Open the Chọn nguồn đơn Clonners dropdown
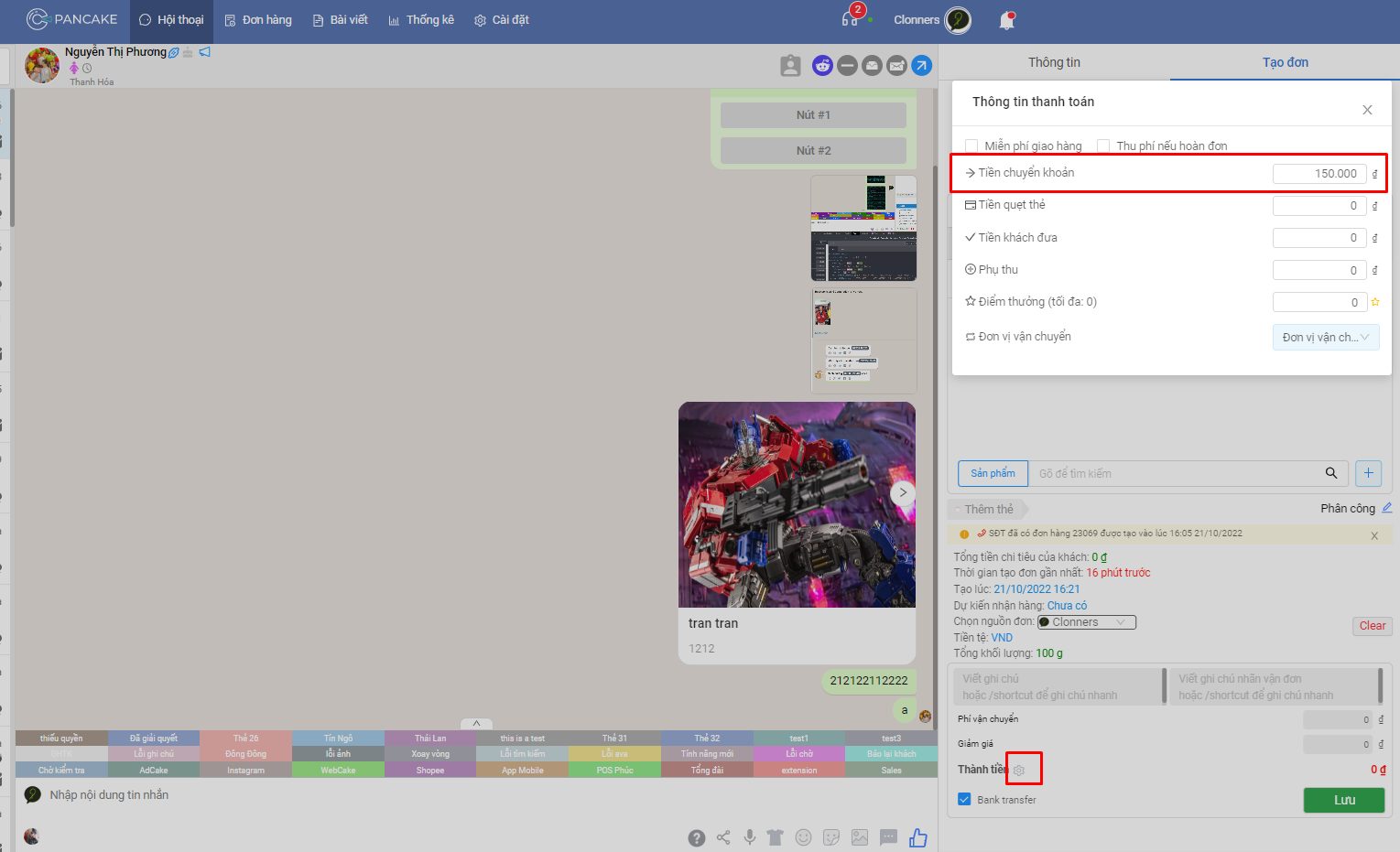The width and height of the screenshot is (1400, 852). point(1087,622)
